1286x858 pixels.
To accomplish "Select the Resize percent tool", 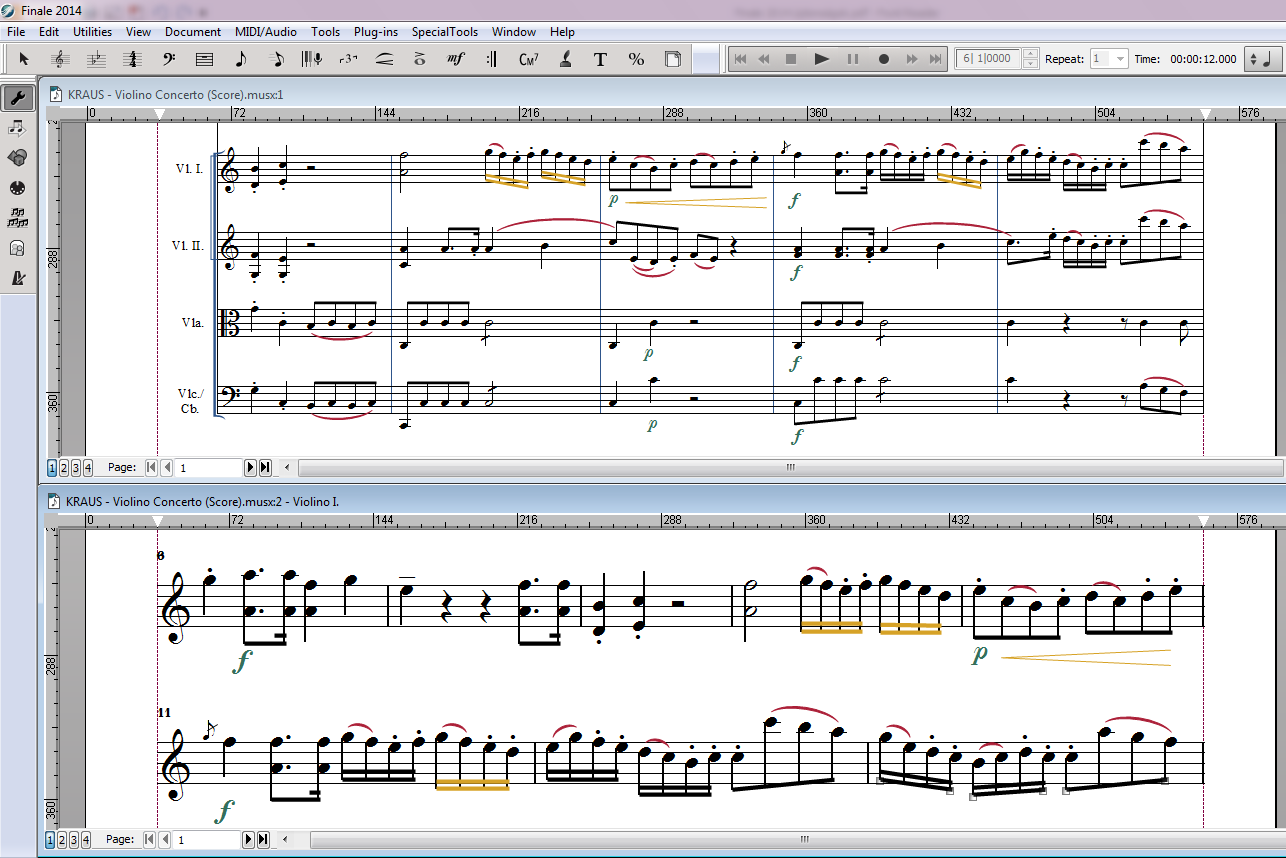I will click(636, 59).
